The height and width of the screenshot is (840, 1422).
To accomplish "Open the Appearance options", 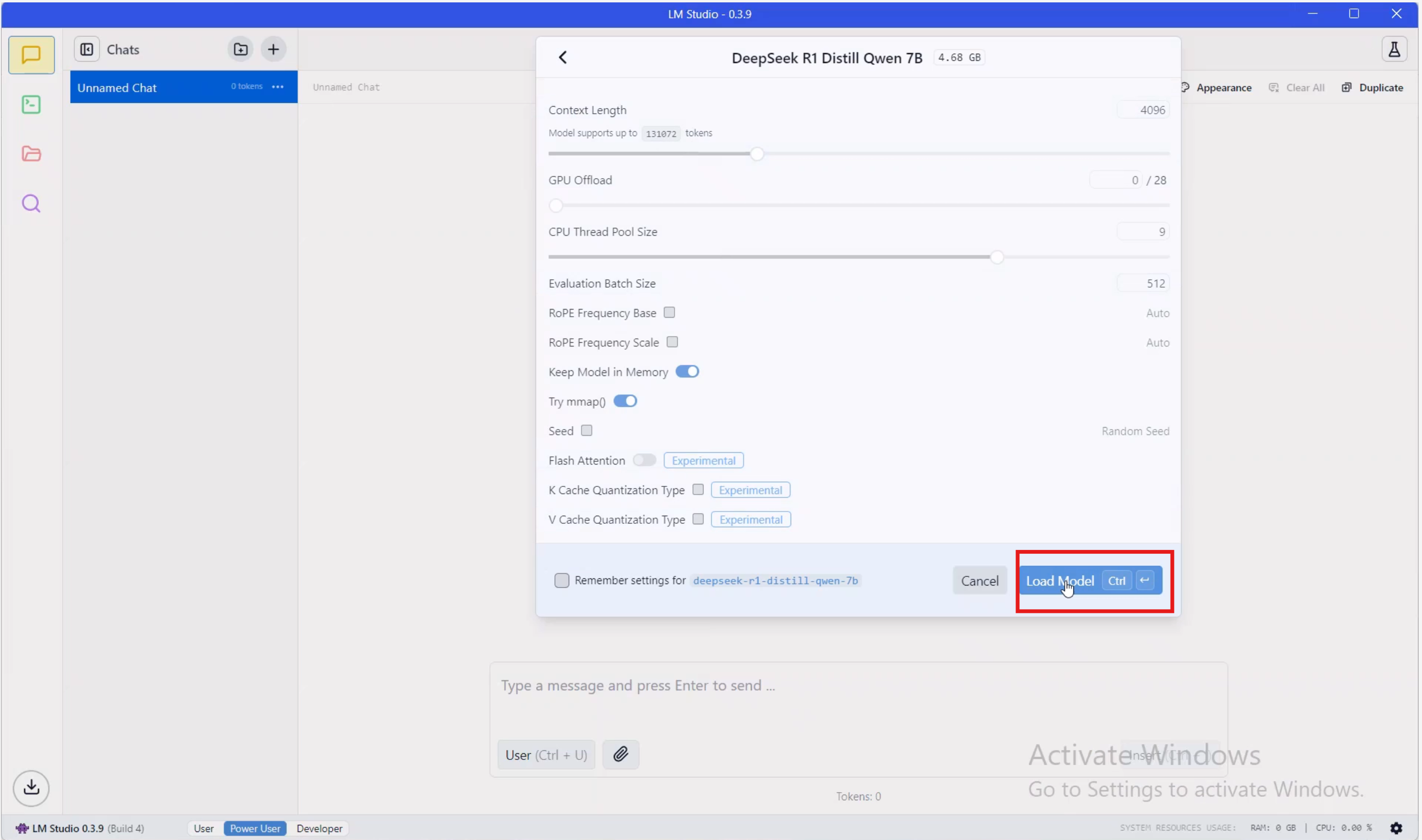I will (1217, 88).
